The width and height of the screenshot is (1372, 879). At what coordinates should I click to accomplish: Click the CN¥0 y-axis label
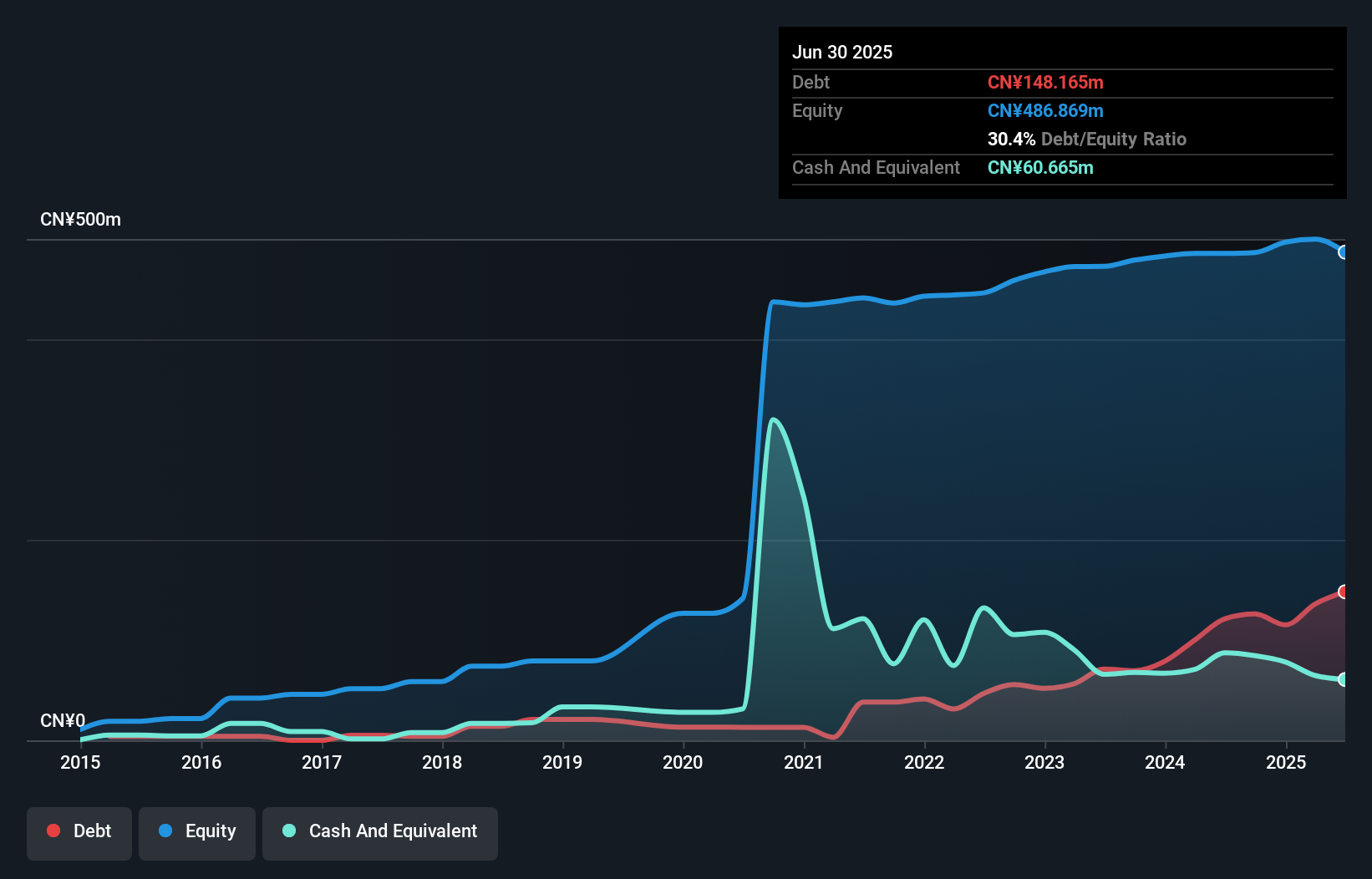(x=63, y=720)
